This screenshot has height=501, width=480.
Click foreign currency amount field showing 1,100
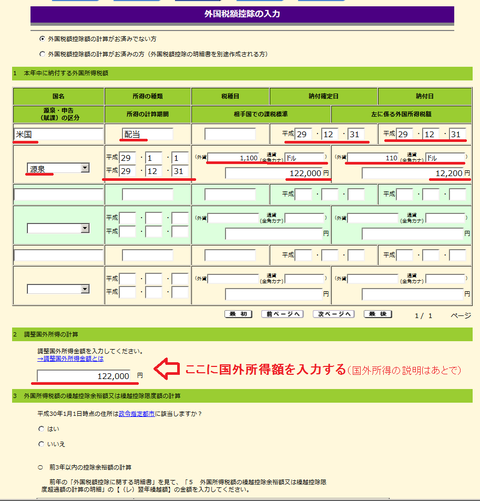(x=233, y=158)
